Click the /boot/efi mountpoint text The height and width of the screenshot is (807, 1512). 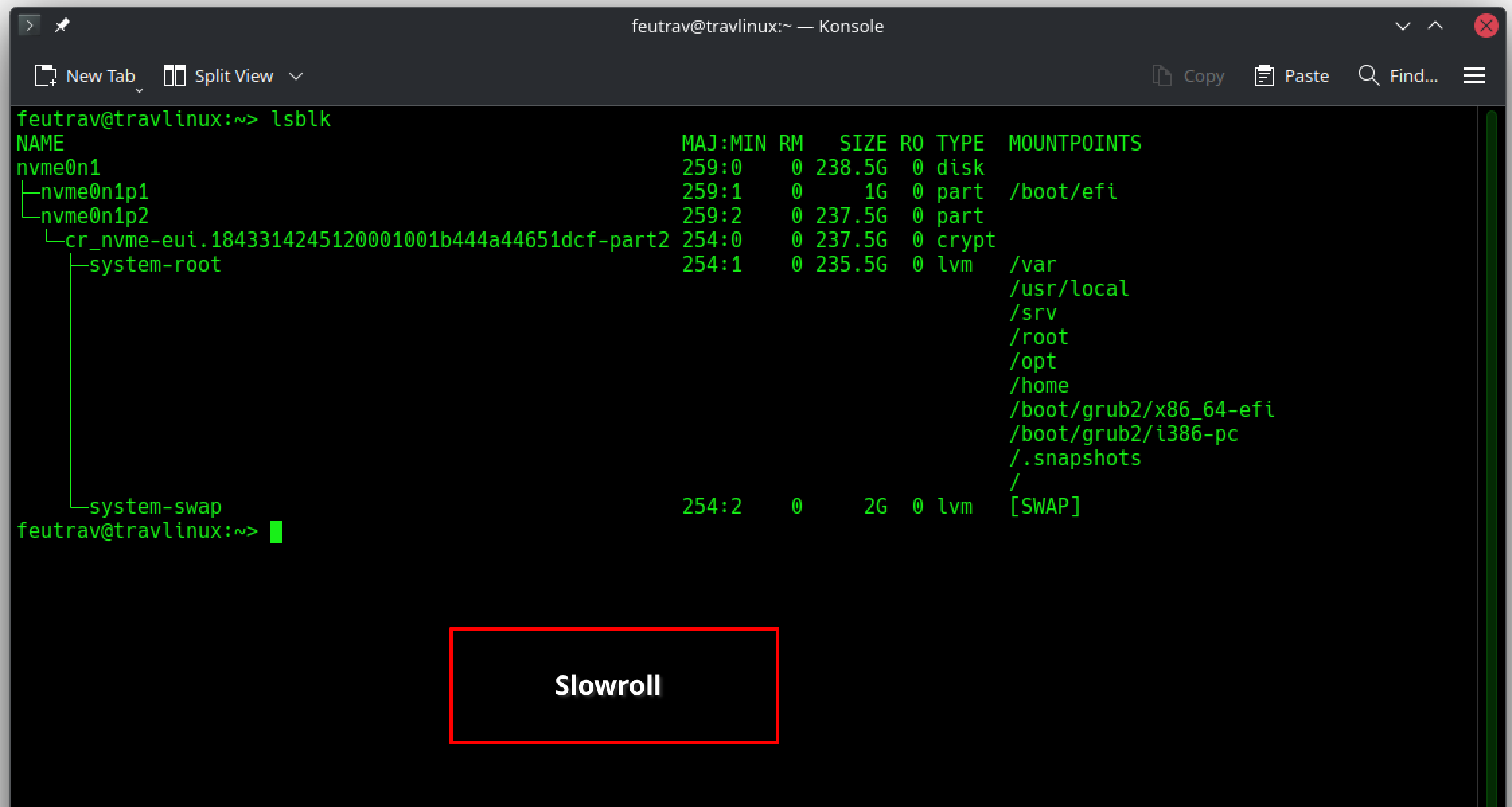point(1063,192)
